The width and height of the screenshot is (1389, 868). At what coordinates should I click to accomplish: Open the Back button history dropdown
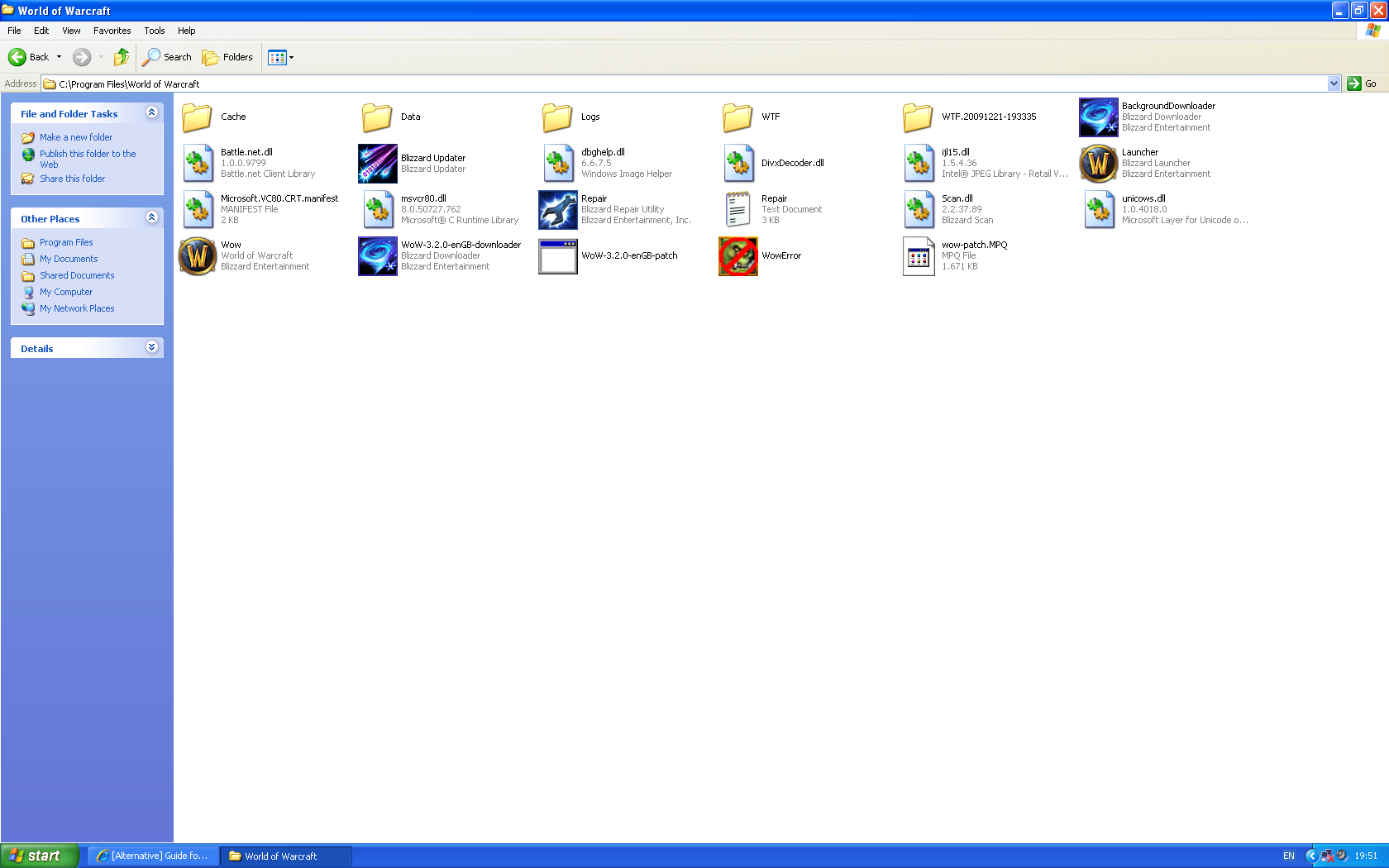[x=59, y=57]
